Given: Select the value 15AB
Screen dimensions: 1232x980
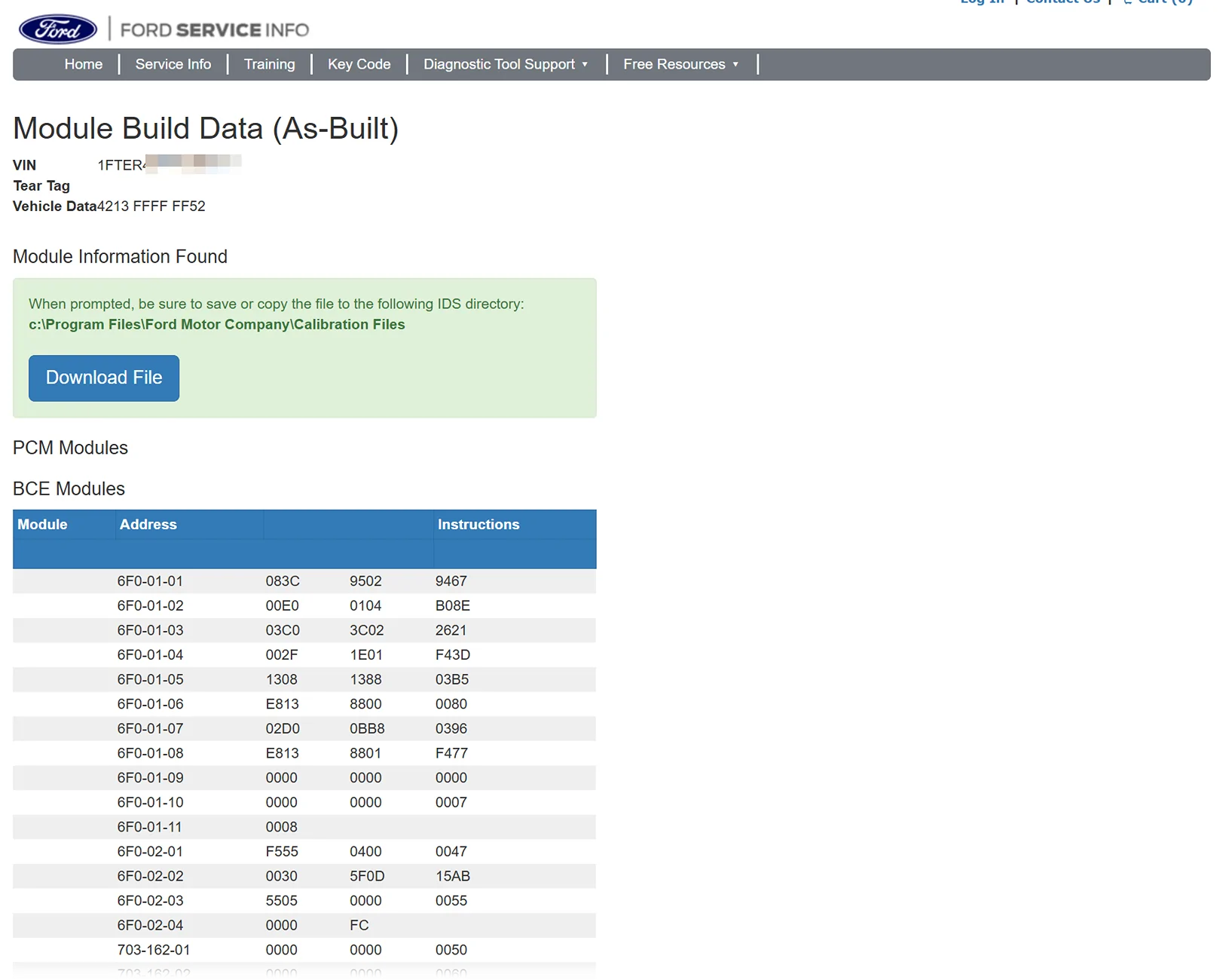Looking at the screenshot, I should pyautogui.click(x=453, y=876).
